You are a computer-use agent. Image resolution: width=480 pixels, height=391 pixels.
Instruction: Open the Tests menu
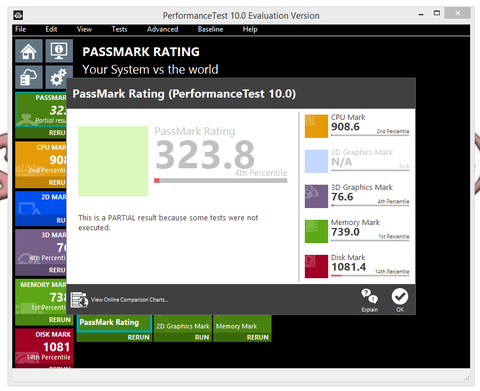click(x=119, y=29)
